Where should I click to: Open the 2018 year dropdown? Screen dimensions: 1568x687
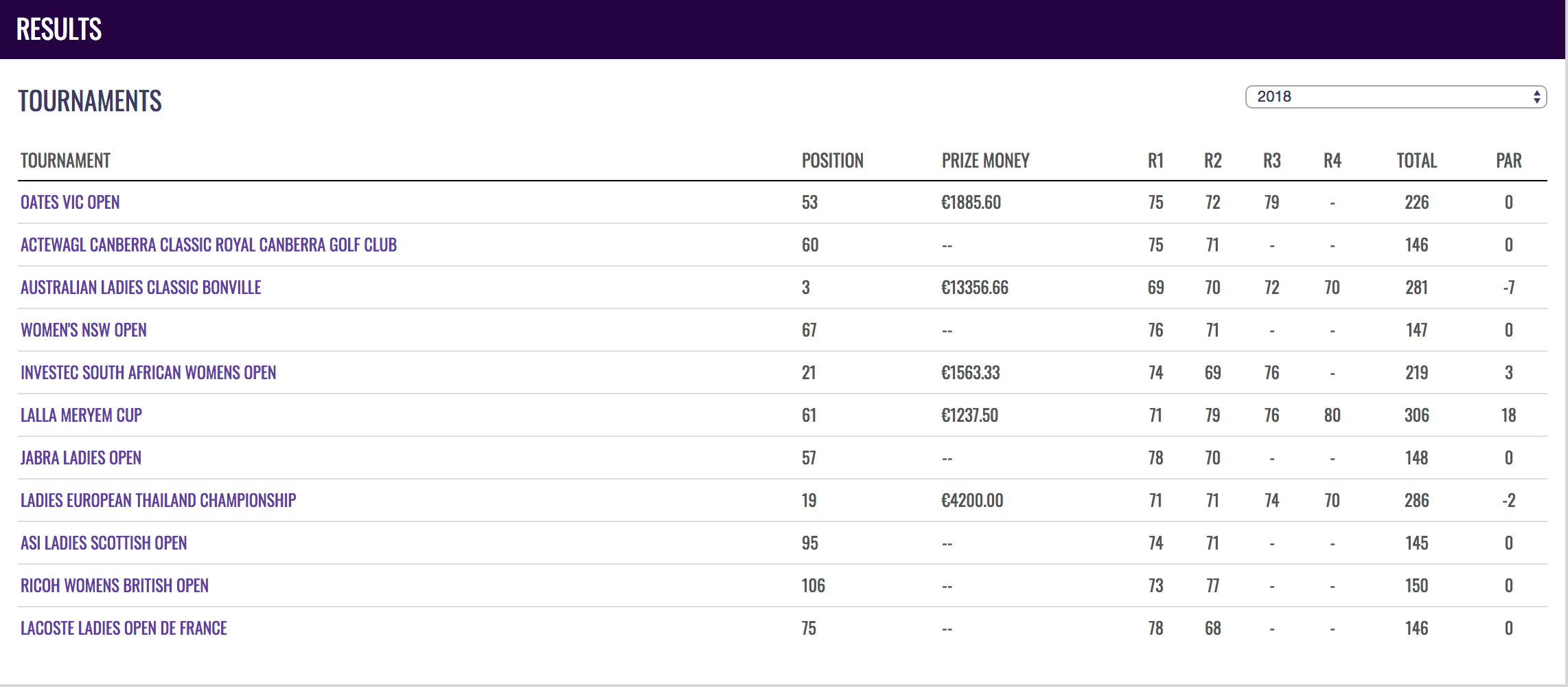click(1396, 97)
